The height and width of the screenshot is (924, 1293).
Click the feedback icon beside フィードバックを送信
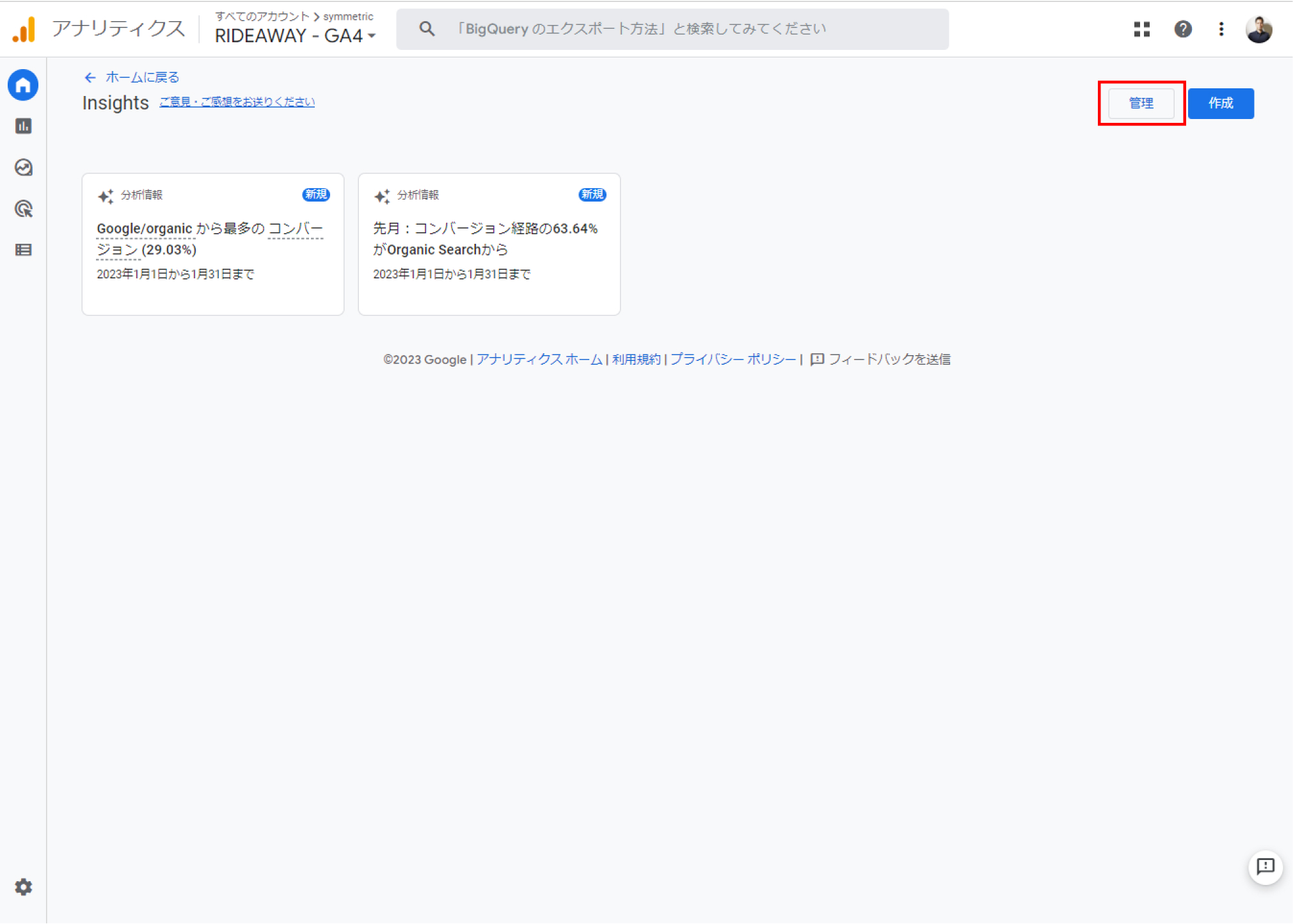(817, 360)
